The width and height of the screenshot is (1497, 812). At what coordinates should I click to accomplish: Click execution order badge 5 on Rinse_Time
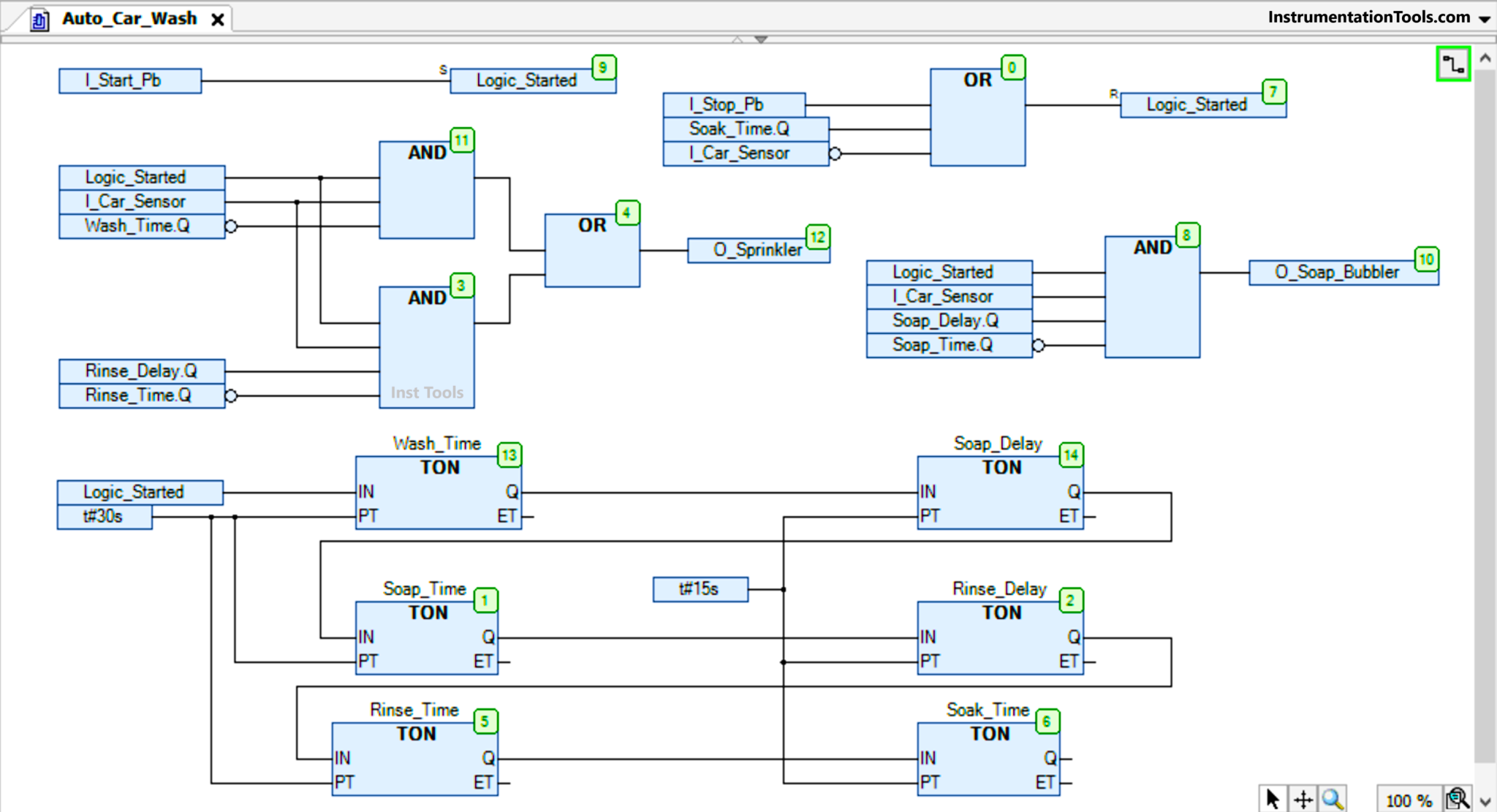(485, 722)
